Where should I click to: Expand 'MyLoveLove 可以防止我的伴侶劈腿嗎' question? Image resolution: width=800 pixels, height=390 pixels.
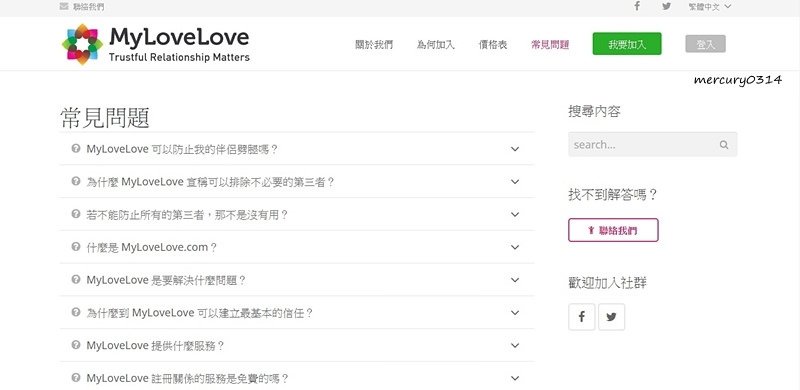coord(297,149)
